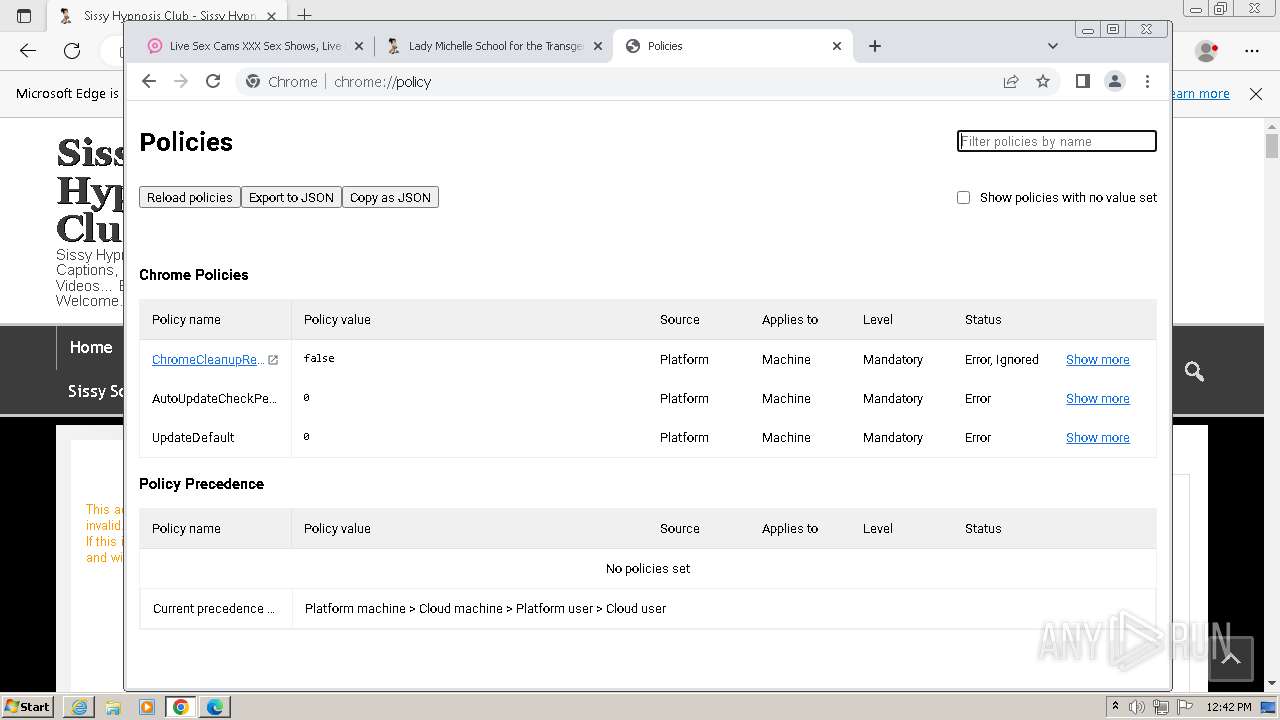Close the Policies tab

click(x=837, y=46)
